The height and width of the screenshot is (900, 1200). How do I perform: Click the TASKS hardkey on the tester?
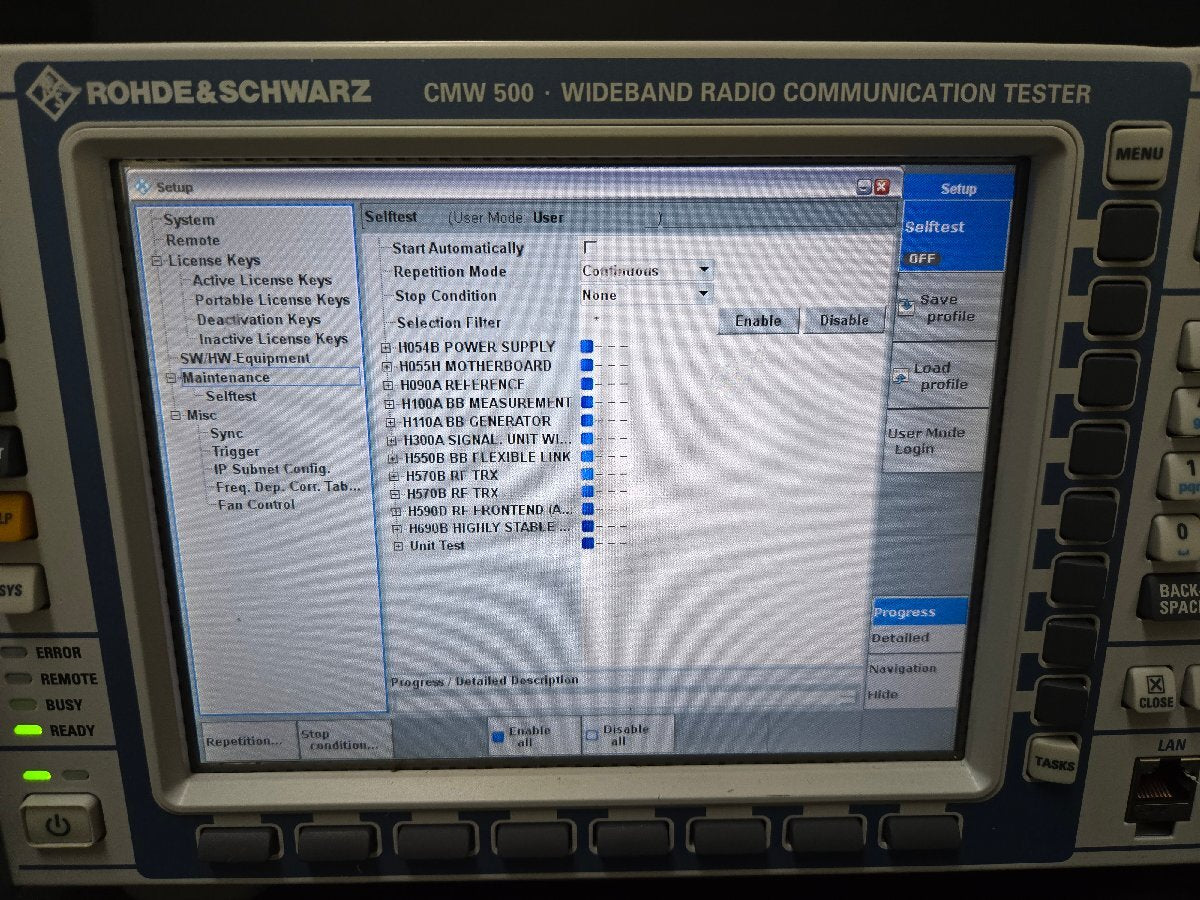[1053, 762]
